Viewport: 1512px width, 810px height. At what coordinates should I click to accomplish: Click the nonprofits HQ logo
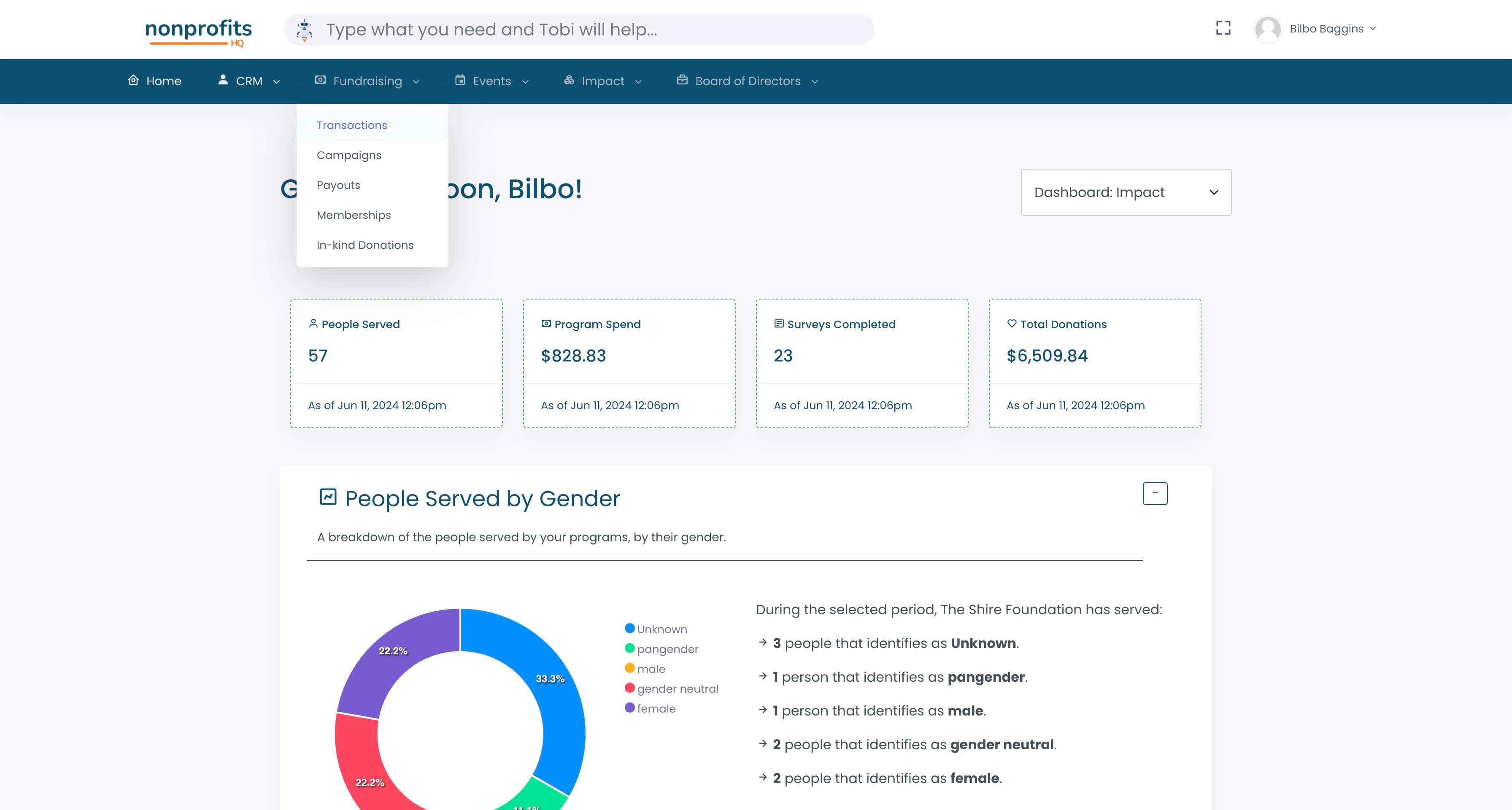pos(198,32)
